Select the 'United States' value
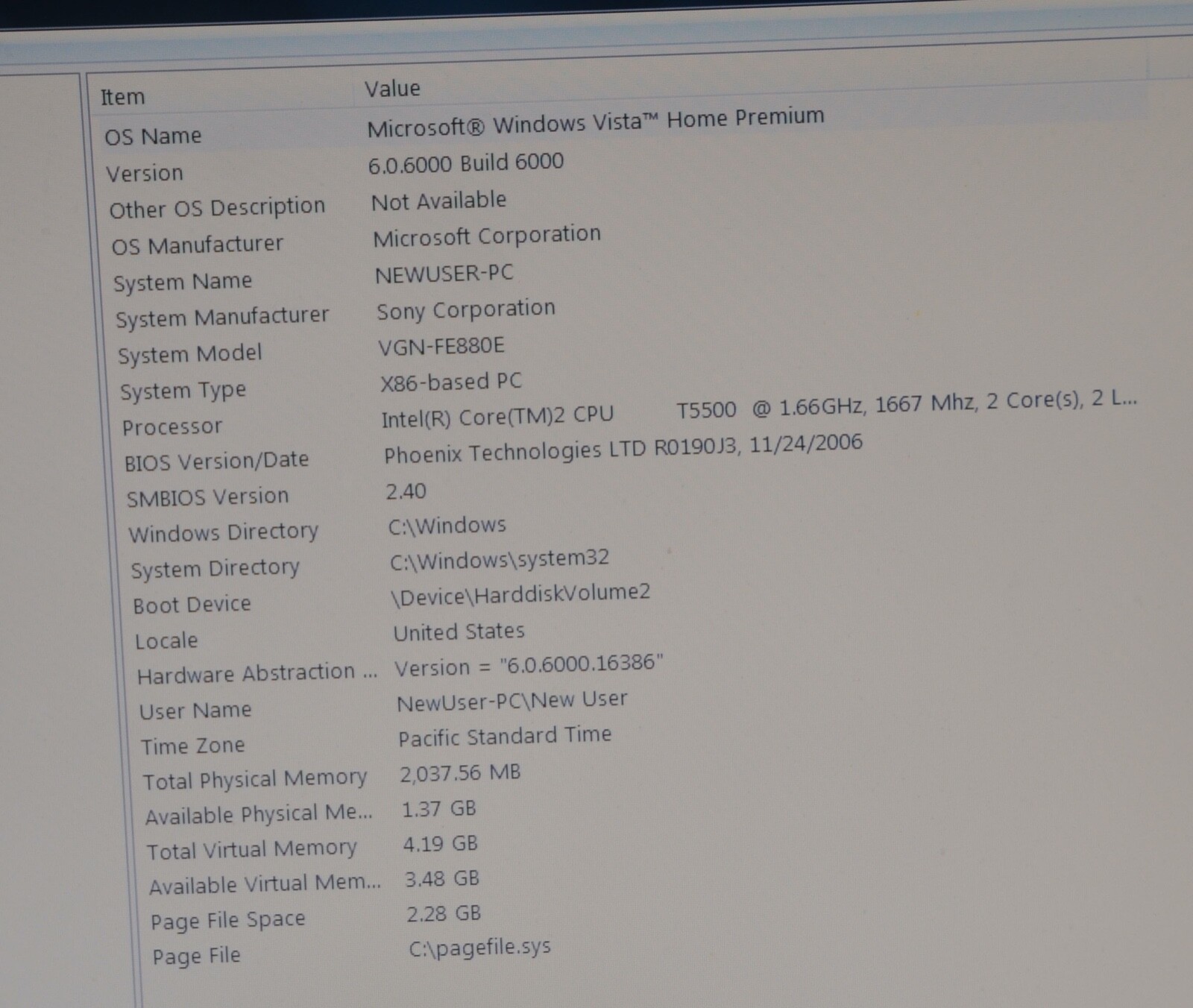The height and width of the screenshot is (1008, 1193). point(459,632)
